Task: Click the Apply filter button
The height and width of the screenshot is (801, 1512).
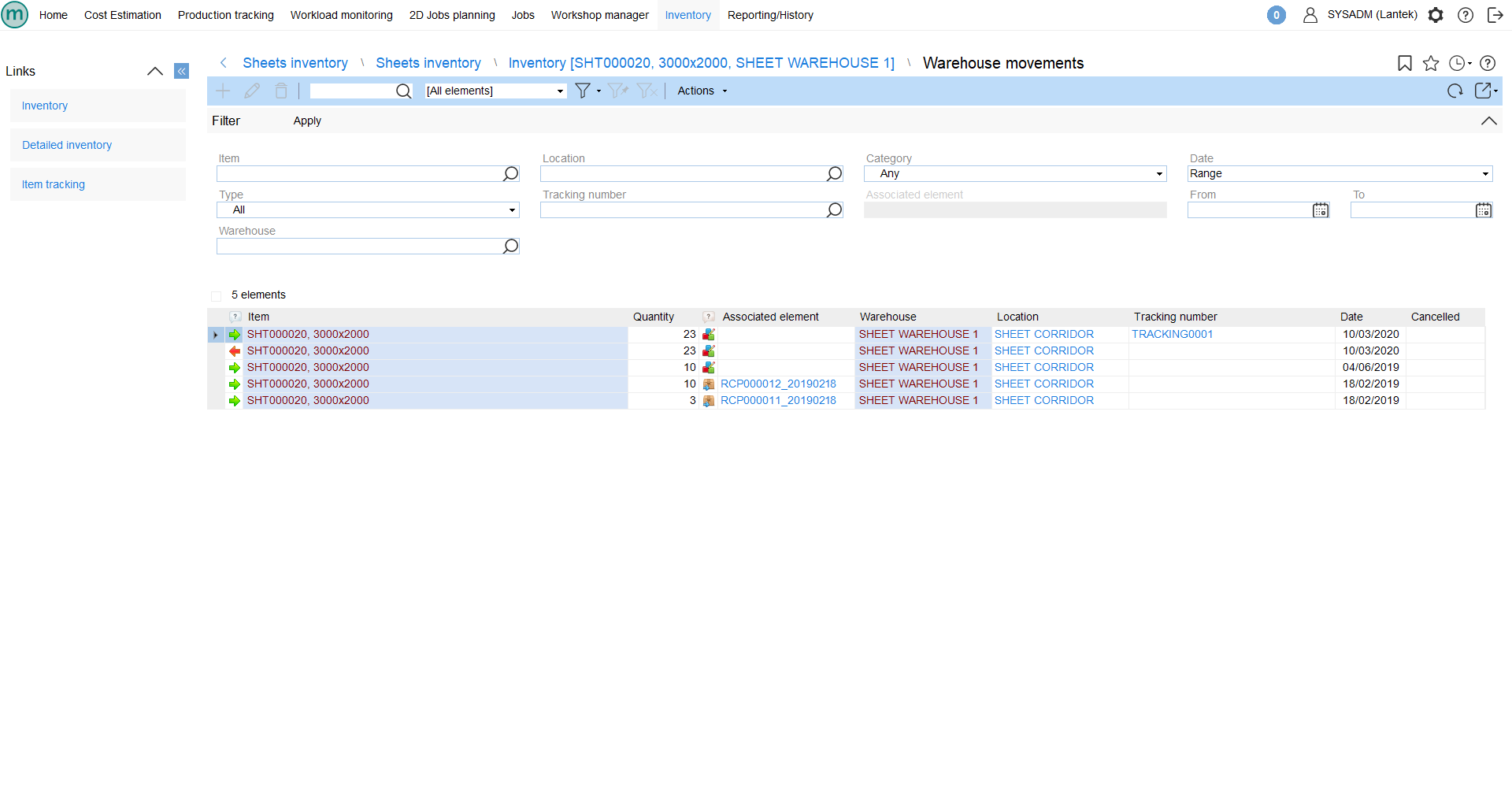Action: coord(307,121)
